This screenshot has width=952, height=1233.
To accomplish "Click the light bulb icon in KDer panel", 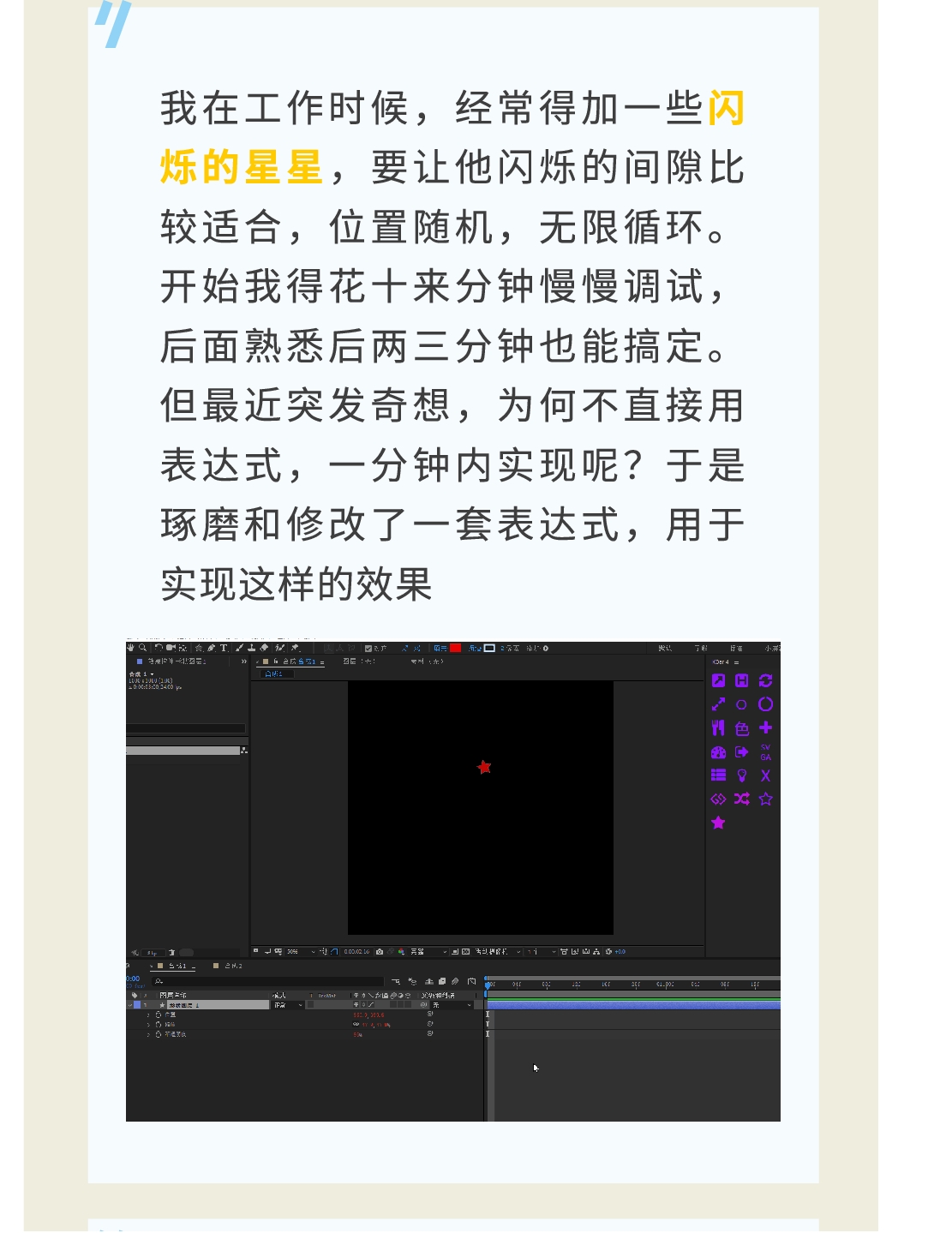I will pyautogui.click(x=742, y=775).
